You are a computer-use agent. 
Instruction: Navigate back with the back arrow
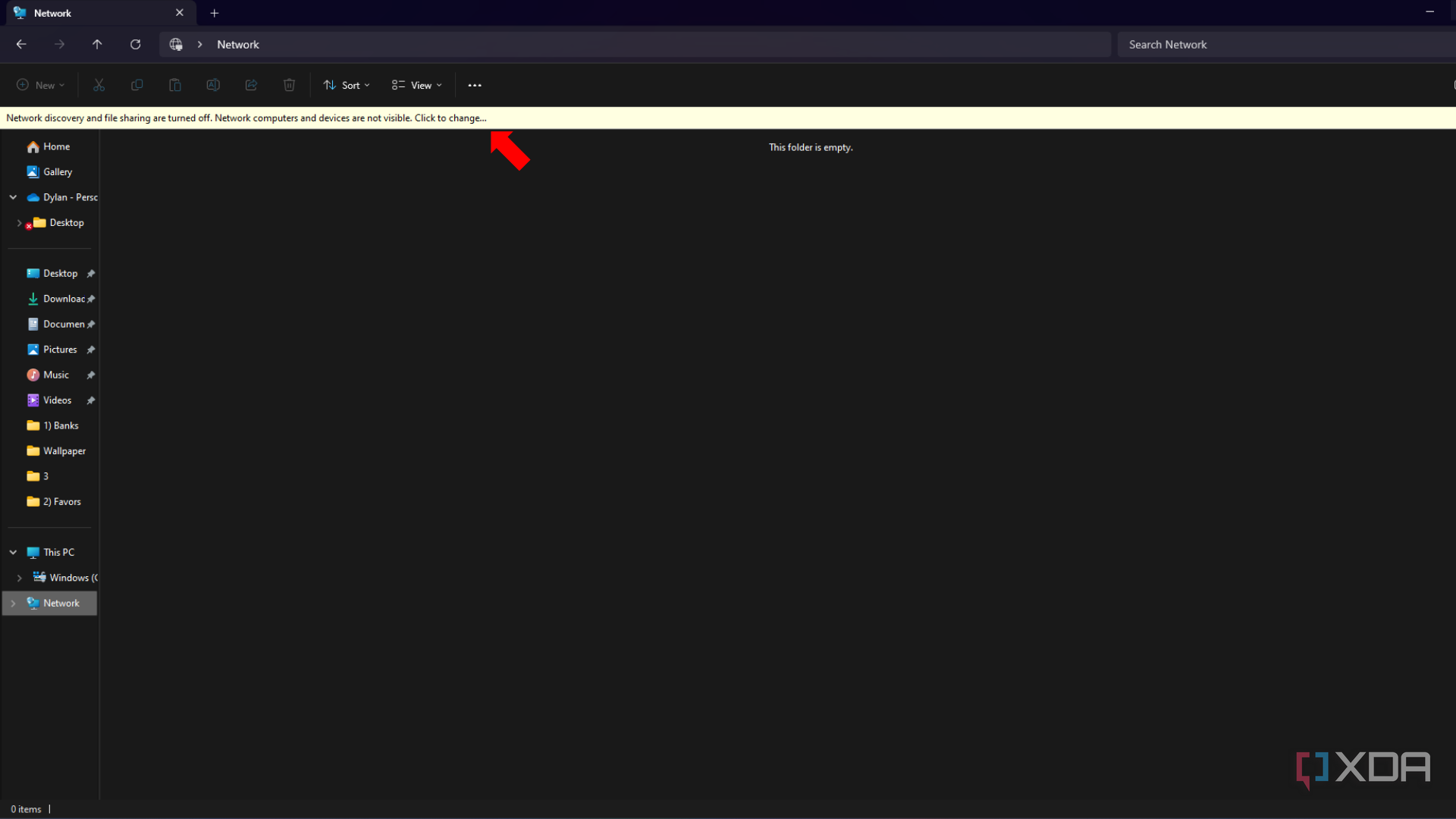pyautogui.click(x=21, y=45)
